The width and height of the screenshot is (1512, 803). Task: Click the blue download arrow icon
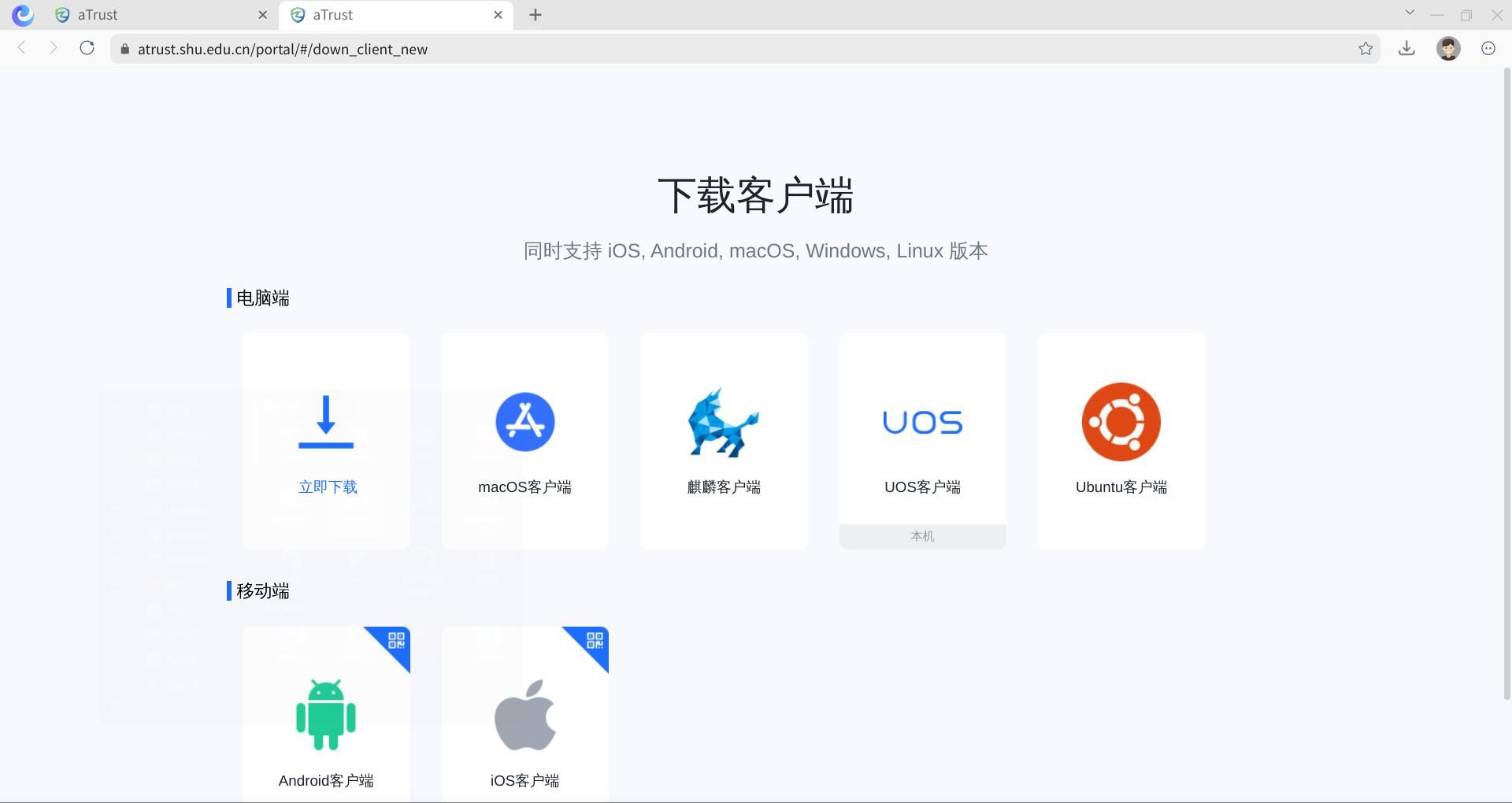[x=326, y=422]
